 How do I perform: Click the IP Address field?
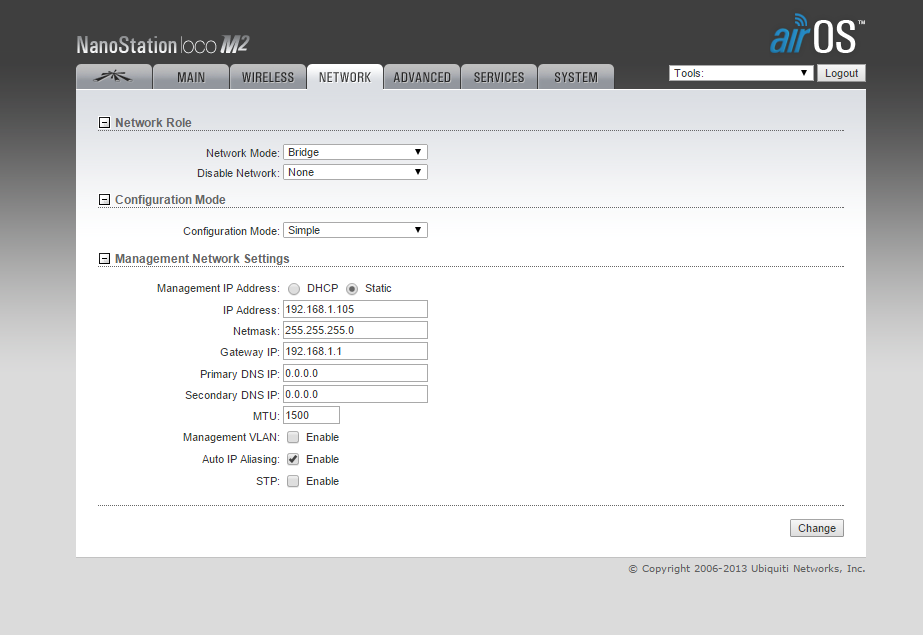pyautogui.click(x=356, y=309)
